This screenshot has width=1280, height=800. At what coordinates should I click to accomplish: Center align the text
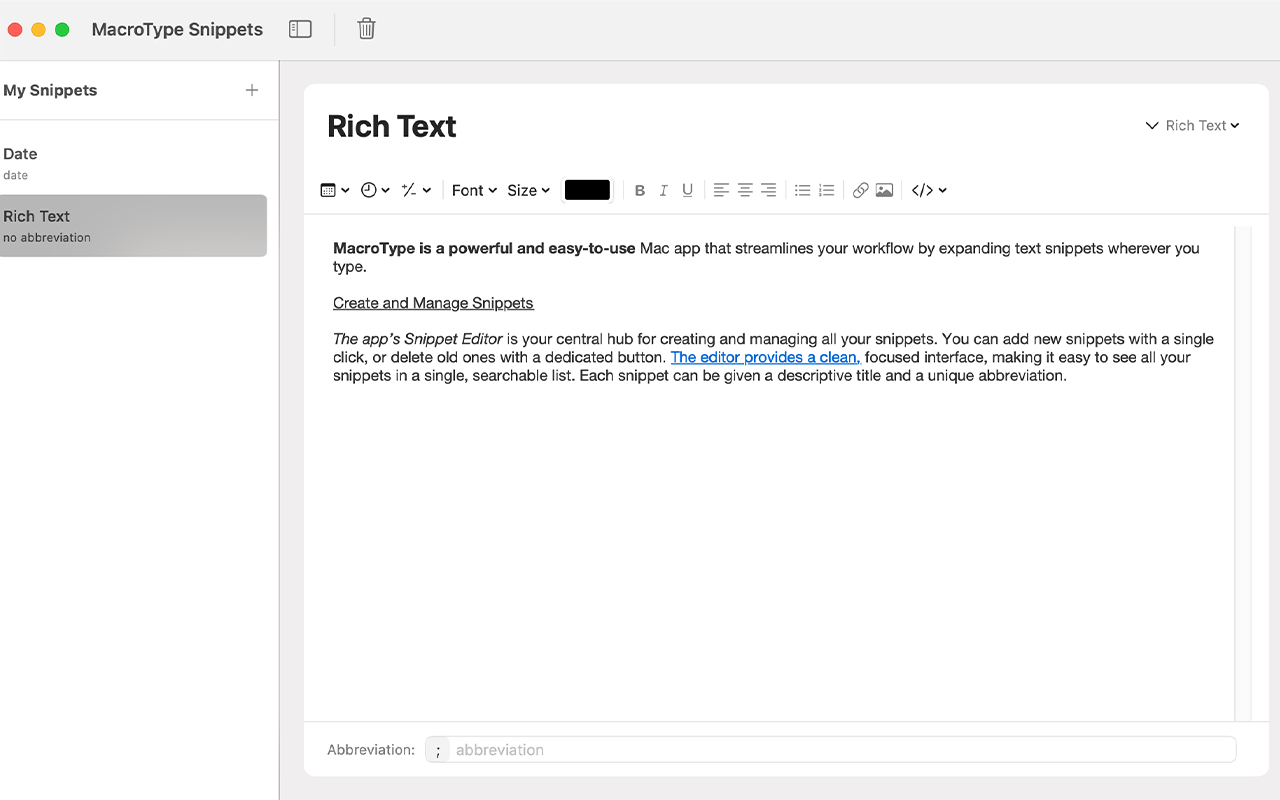[x=745, y=190]
